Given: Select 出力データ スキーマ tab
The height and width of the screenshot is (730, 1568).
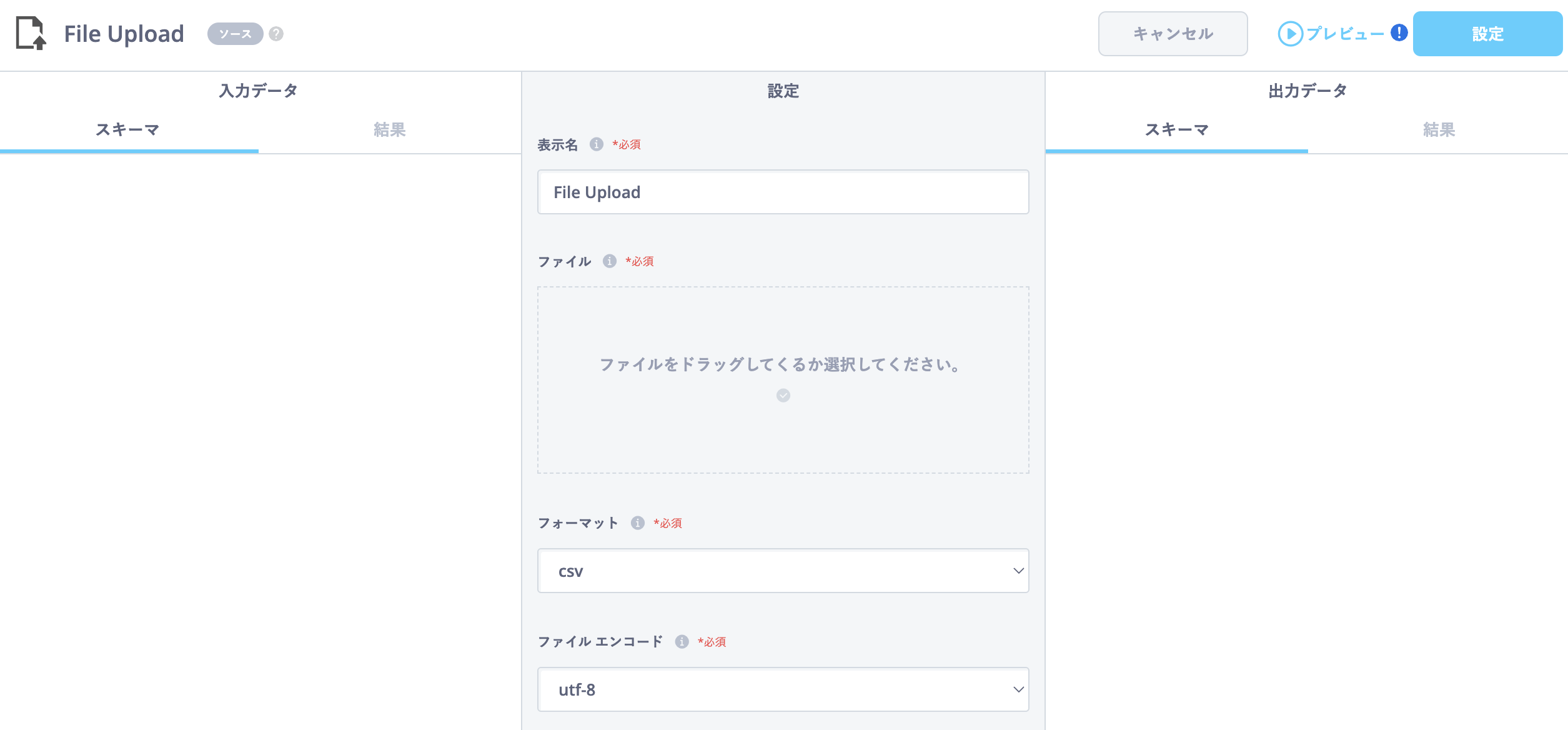Looking at the screenshot, I should click(x=1177, y=130).
